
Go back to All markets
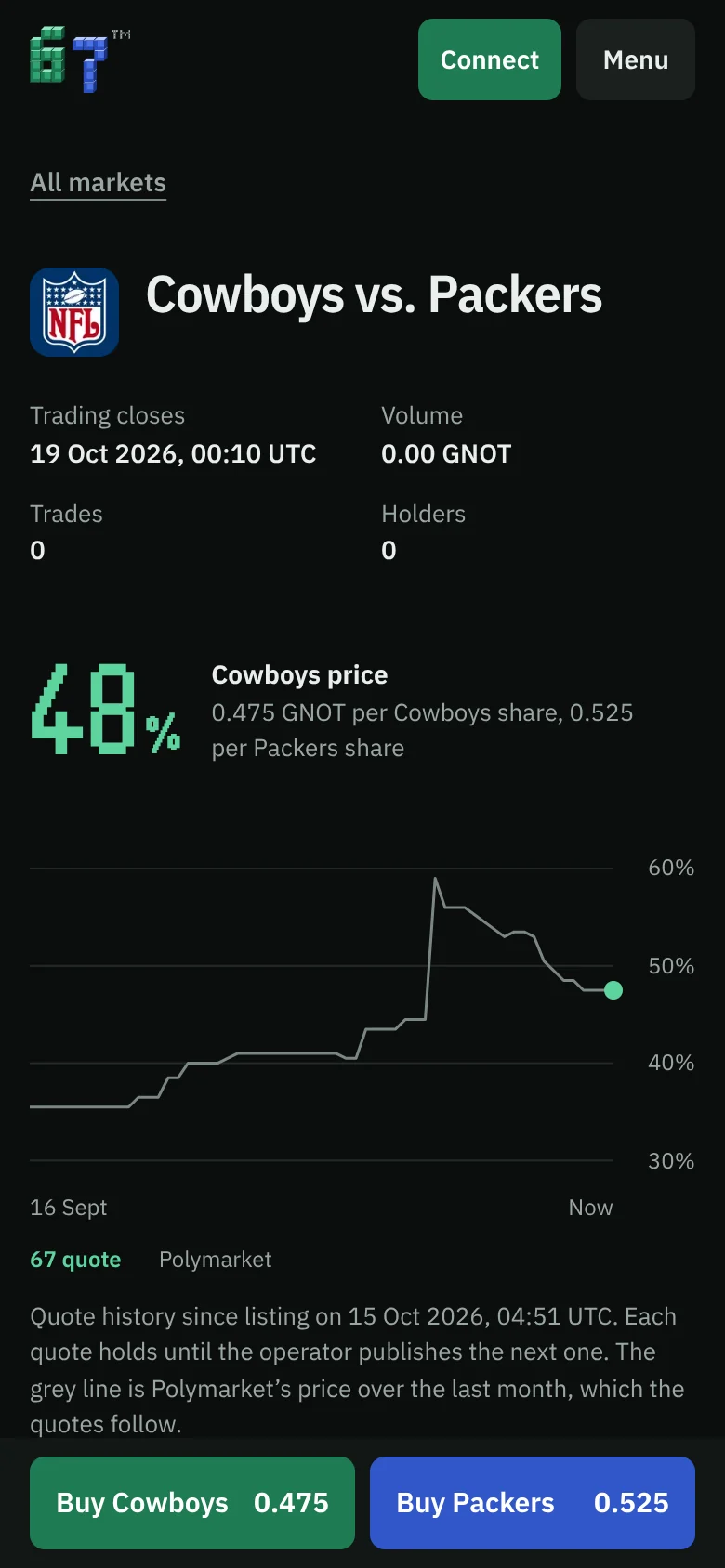(x=98, y=182)
